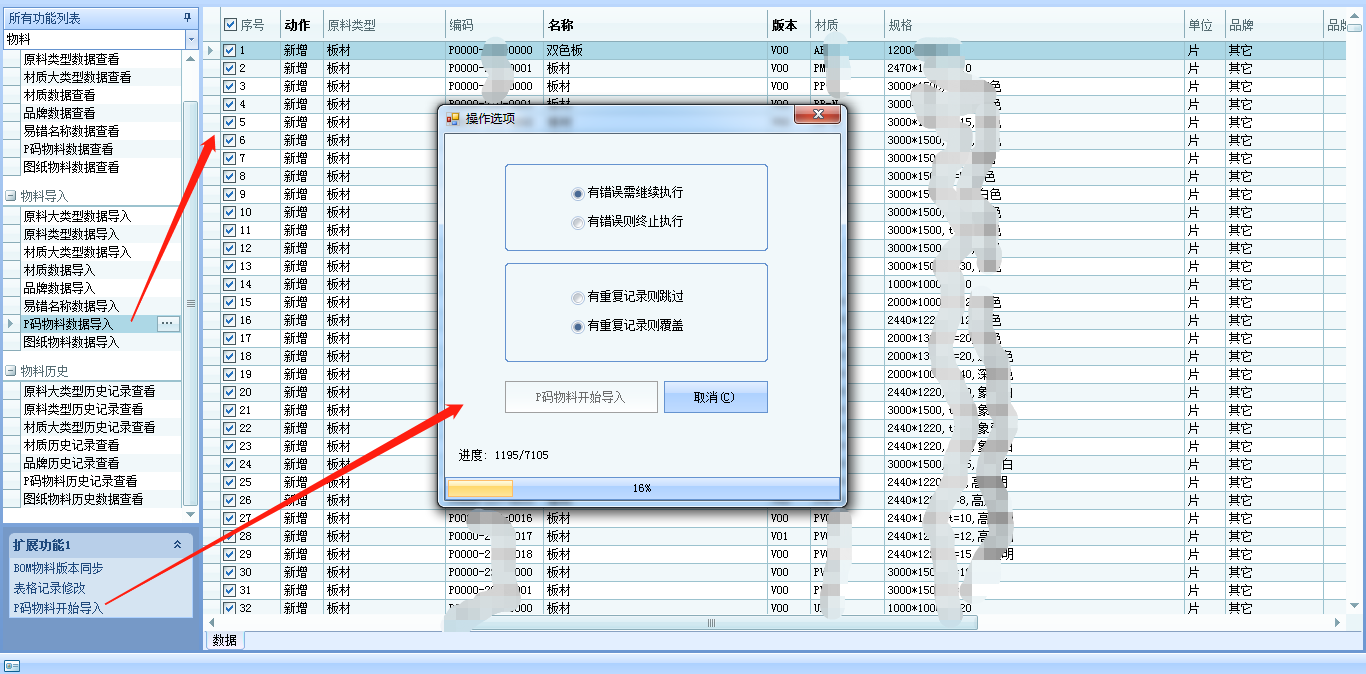This screenshot has width=1366, height=674.
Task: Click the 进度: 1195/7105 progress text
Action: point(503,455)
